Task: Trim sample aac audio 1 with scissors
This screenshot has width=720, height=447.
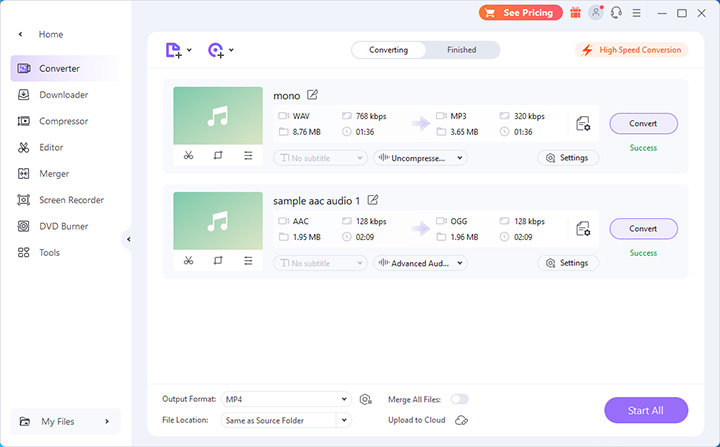Action: click(188, 261)
